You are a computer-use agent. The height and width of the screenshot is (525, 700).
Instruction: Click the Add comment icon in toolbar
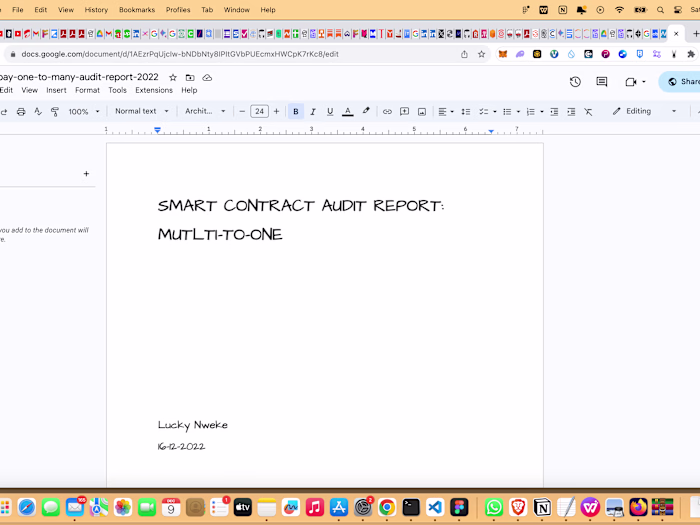point(404,112)
